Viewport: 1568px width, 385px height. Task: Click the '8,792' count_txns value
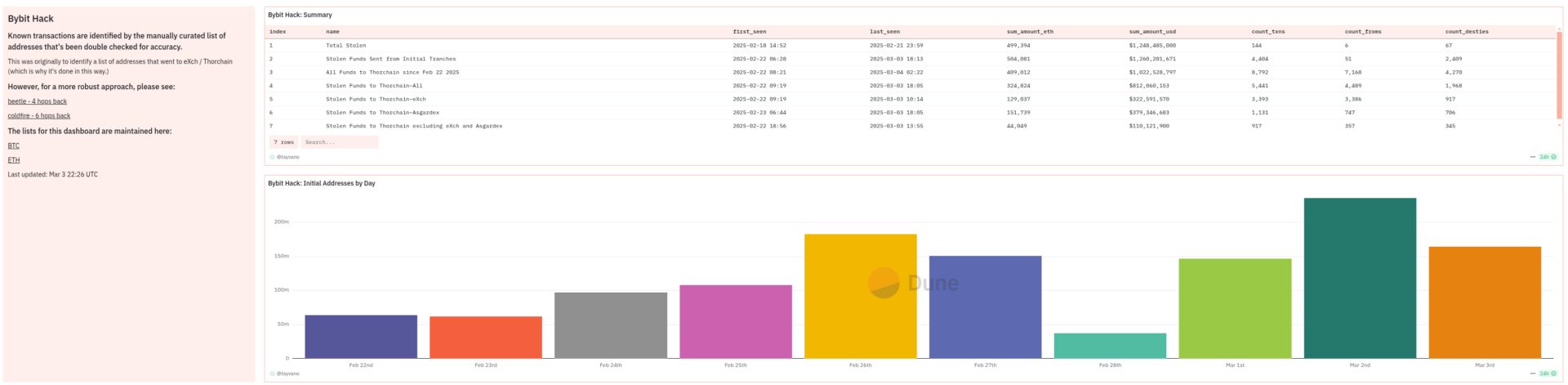1260,73
